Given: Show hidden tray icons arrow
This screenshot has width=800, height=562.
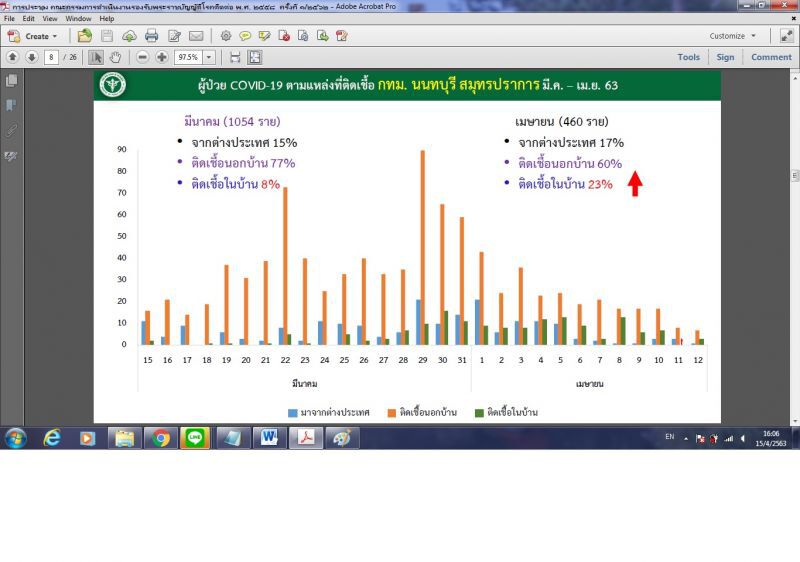Looking at the screenshot, I should coord(686,438).
